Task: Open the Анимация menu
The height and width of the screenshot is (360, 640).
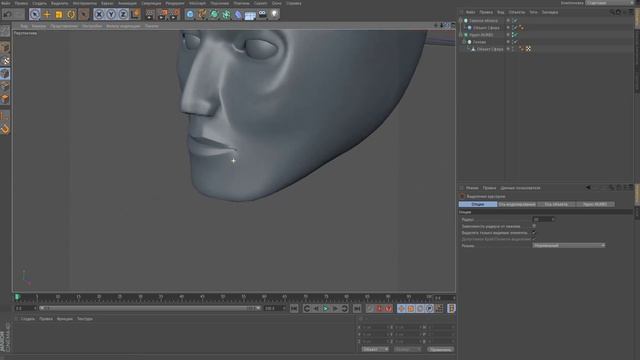Action: (127, 3)
